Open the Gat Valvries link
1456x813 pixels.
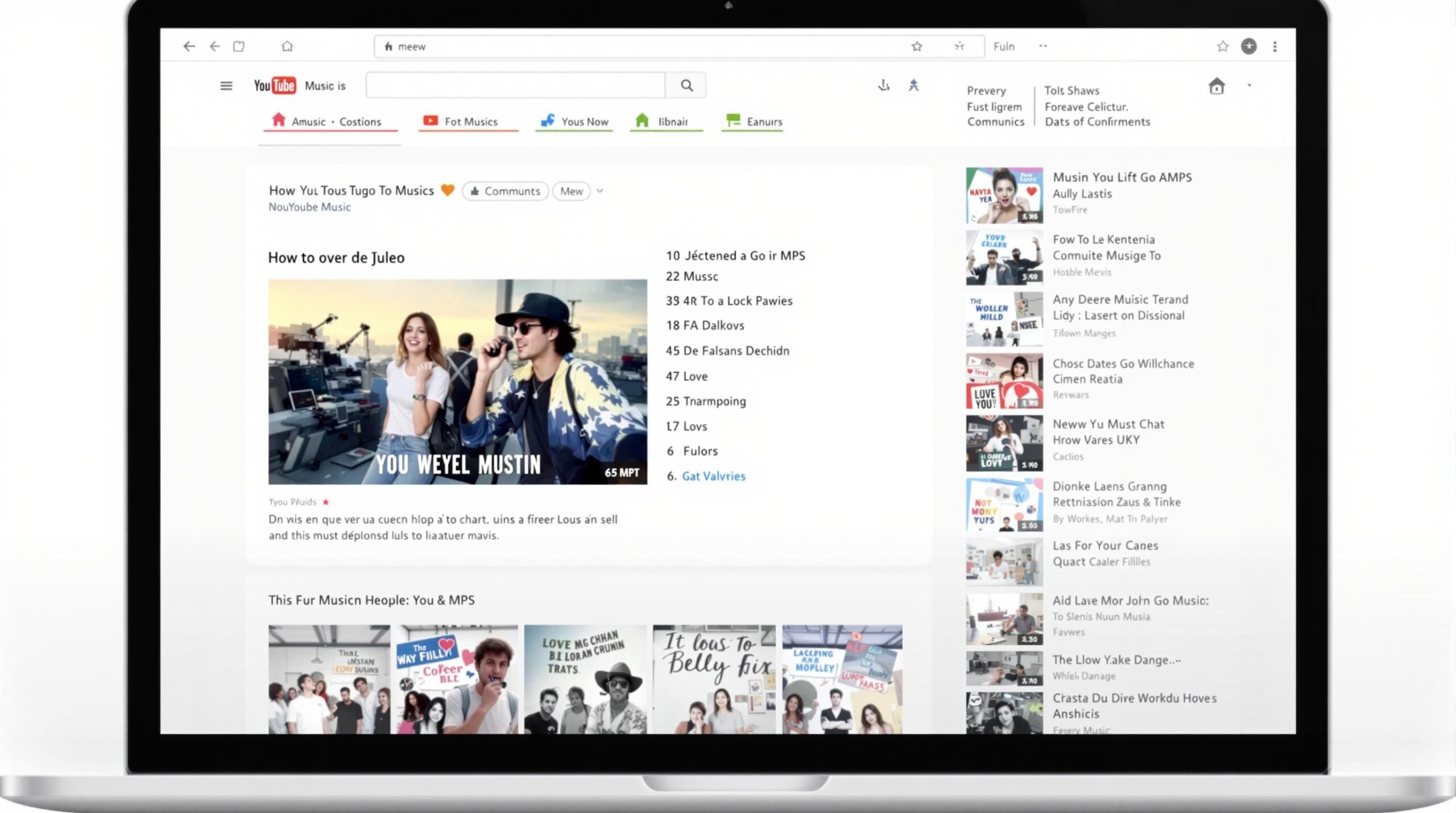(x=713, y=476)
